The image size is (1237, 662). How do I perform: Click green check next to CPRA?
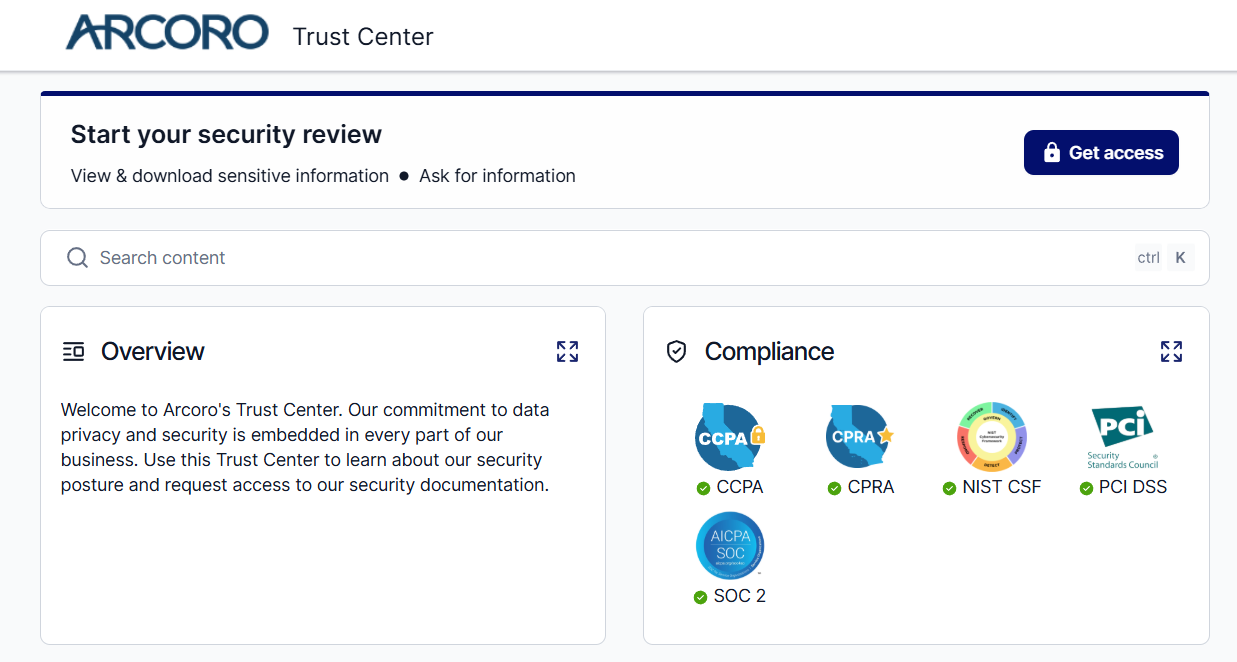point(835,488)
